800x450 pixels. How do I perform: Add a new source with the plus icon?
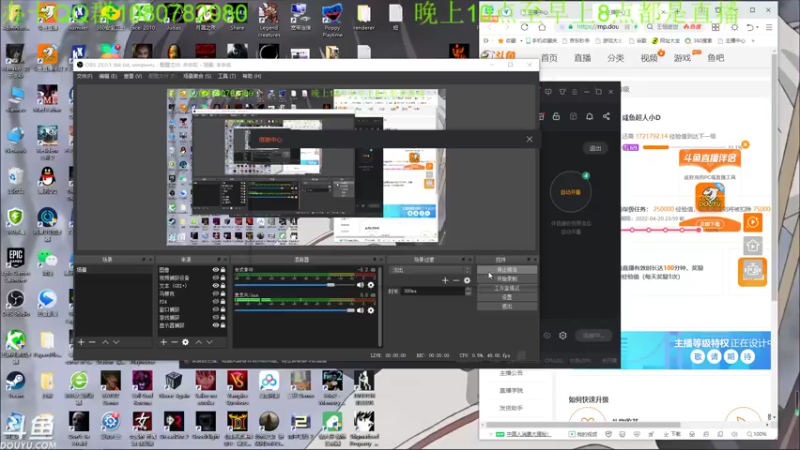tap(163, 342)
